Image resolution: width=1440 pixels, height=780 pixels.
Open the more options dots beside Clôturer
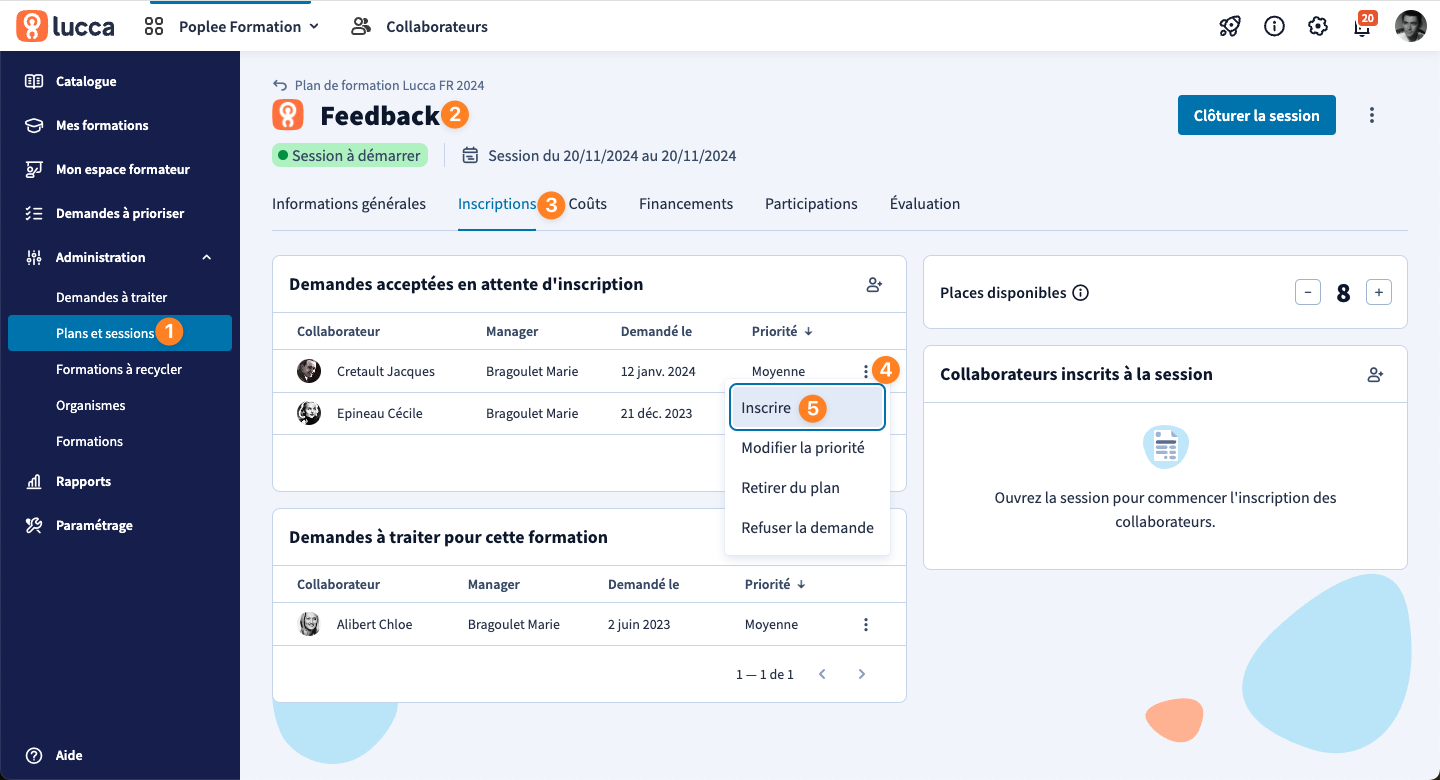coord(1372,115)
